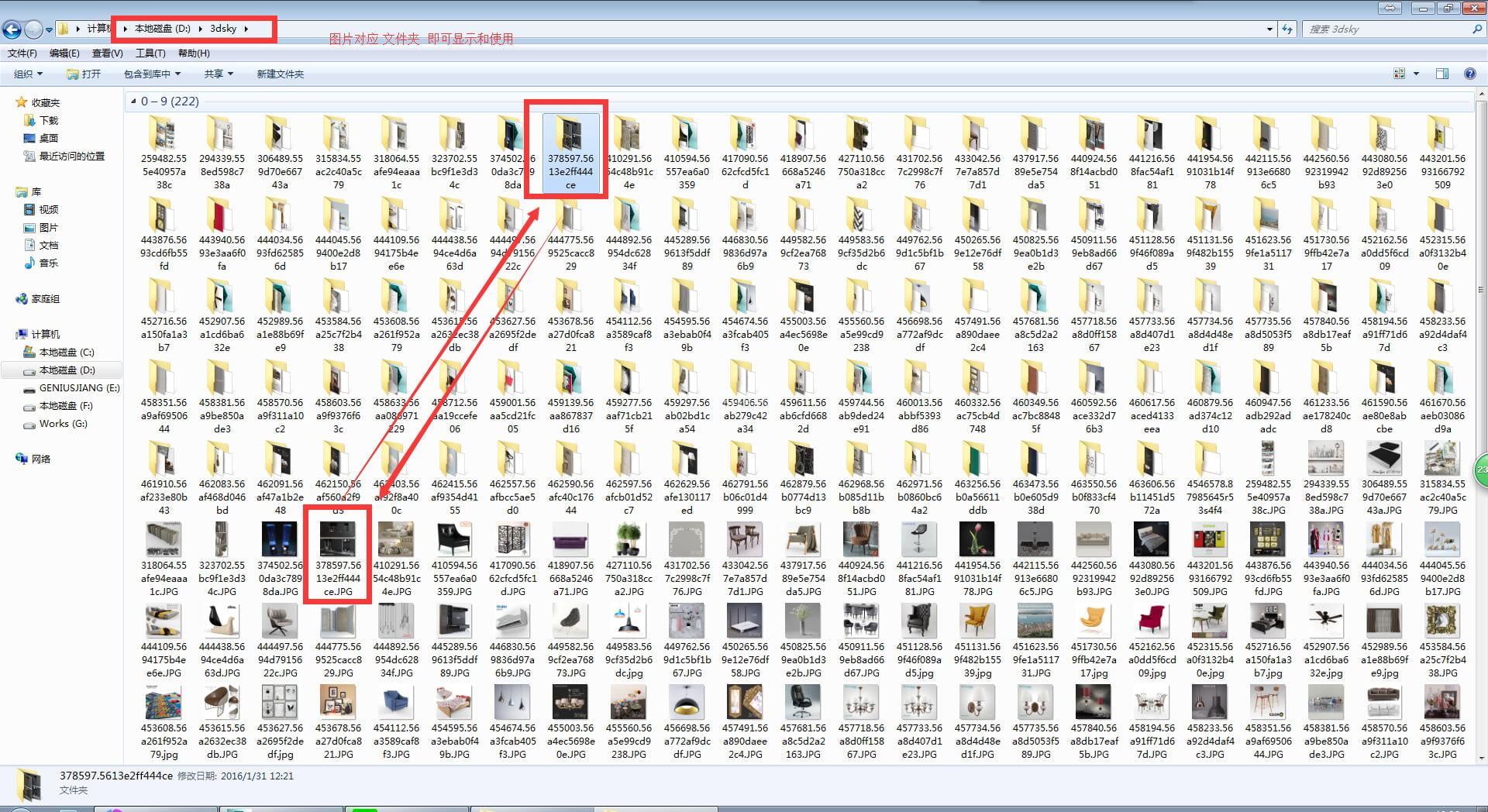The image size is (1488, 812).
Task: Open the 查看(V) menu
Action: [x=107, y=53]
